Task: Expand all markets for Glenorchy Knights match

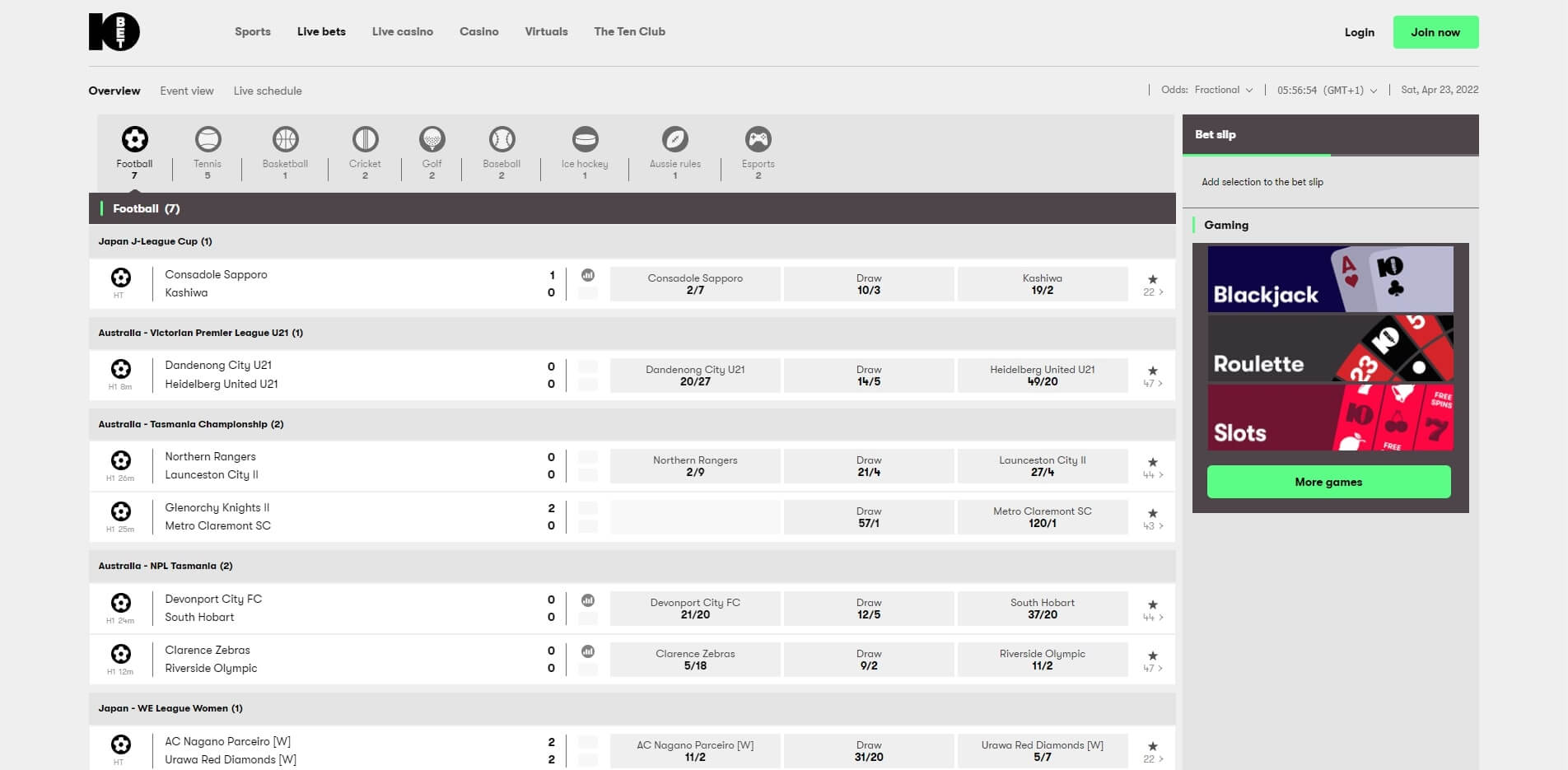Action: tap(1151, 525)
